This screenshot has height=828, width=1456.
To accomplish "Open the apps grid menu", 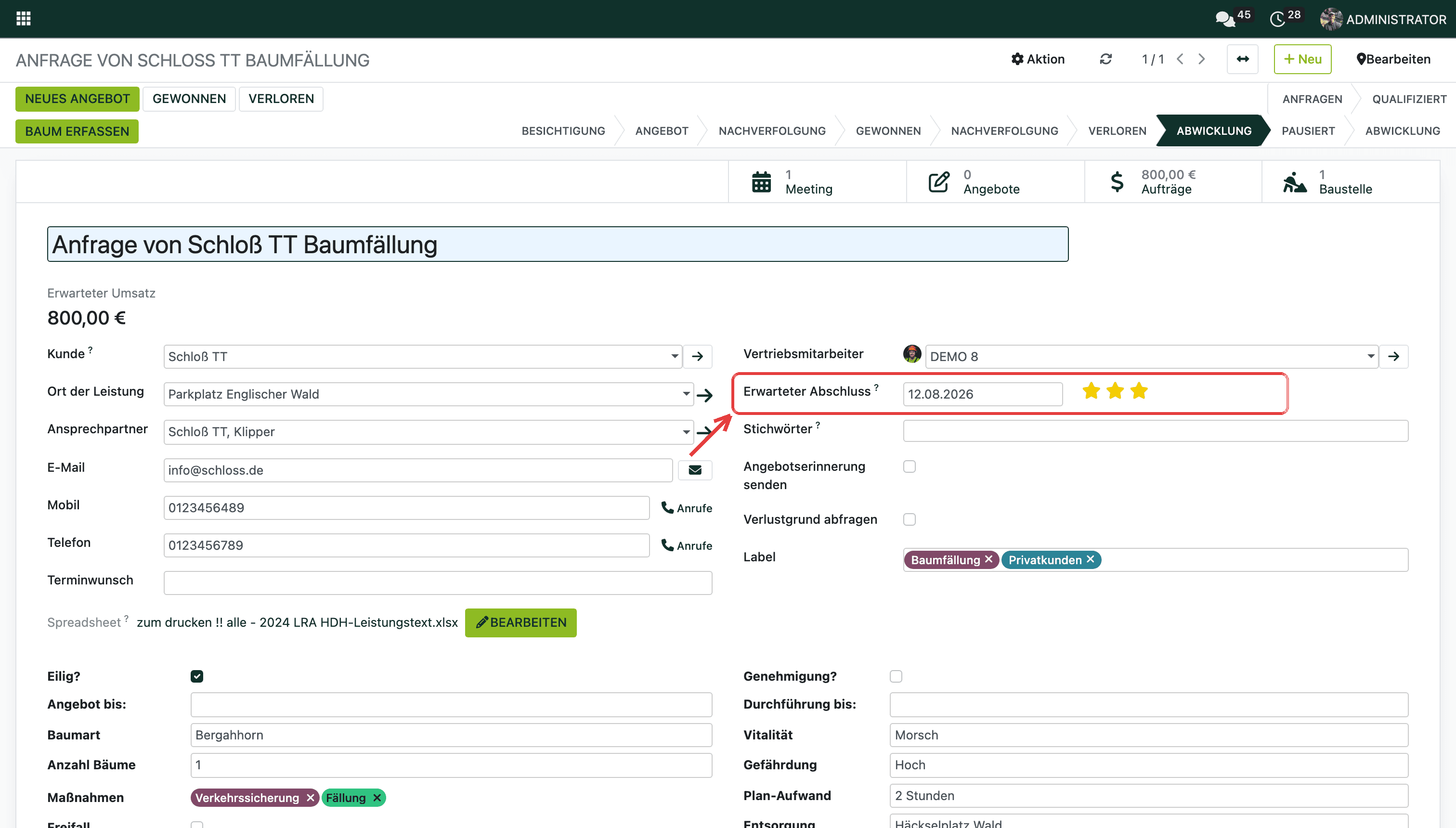I will 23,19.
